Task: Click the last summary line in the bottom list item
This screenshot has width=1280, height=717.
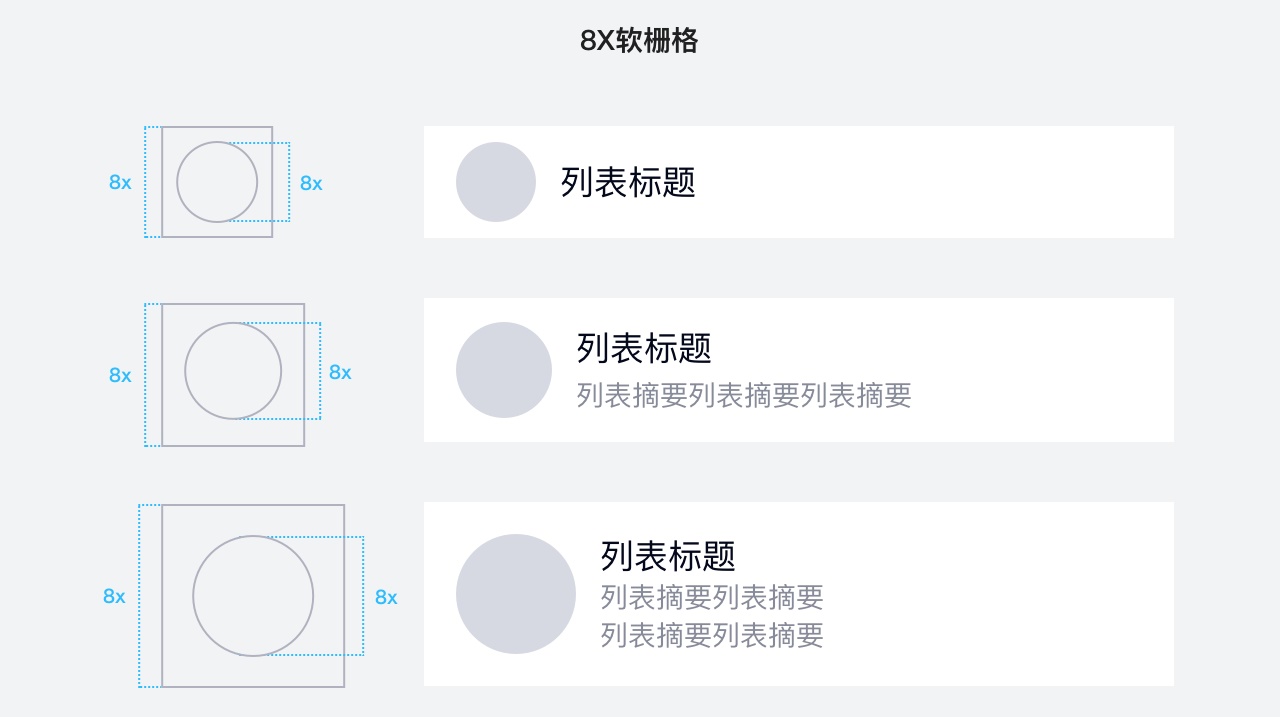Action: (712, 635)
